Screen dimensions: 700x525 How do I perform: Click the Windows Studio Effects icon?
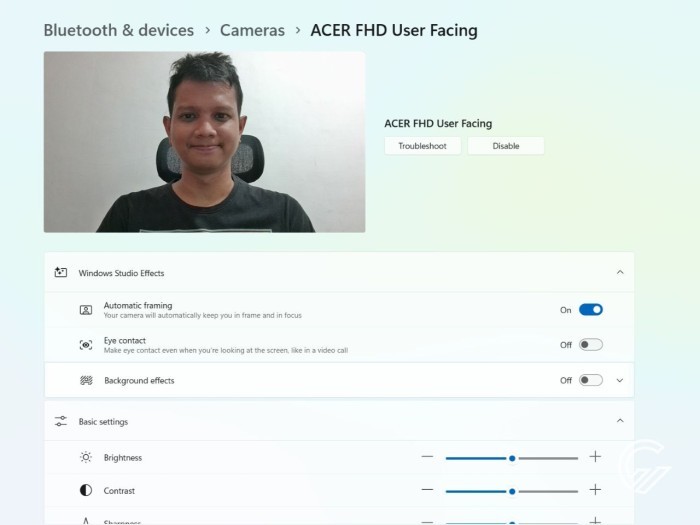tap(61, 272)
